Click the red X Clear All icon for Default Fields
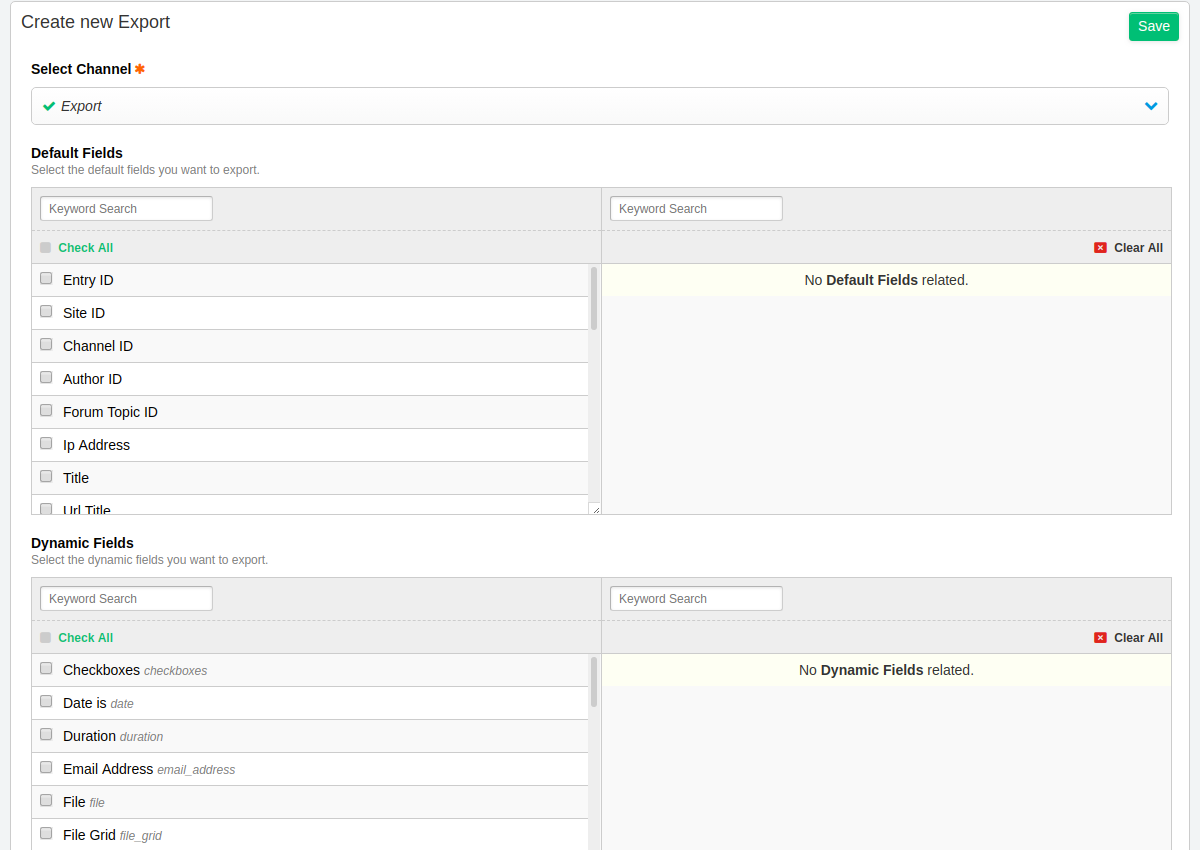This screenshot has height=850, width=1200. [1100, 247]
